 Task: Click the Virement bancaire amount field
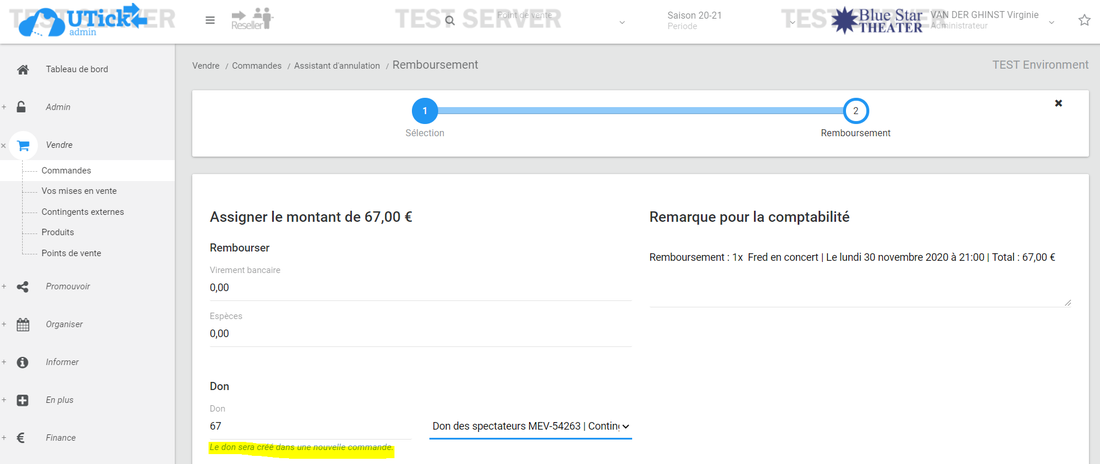tap(420, 288)
